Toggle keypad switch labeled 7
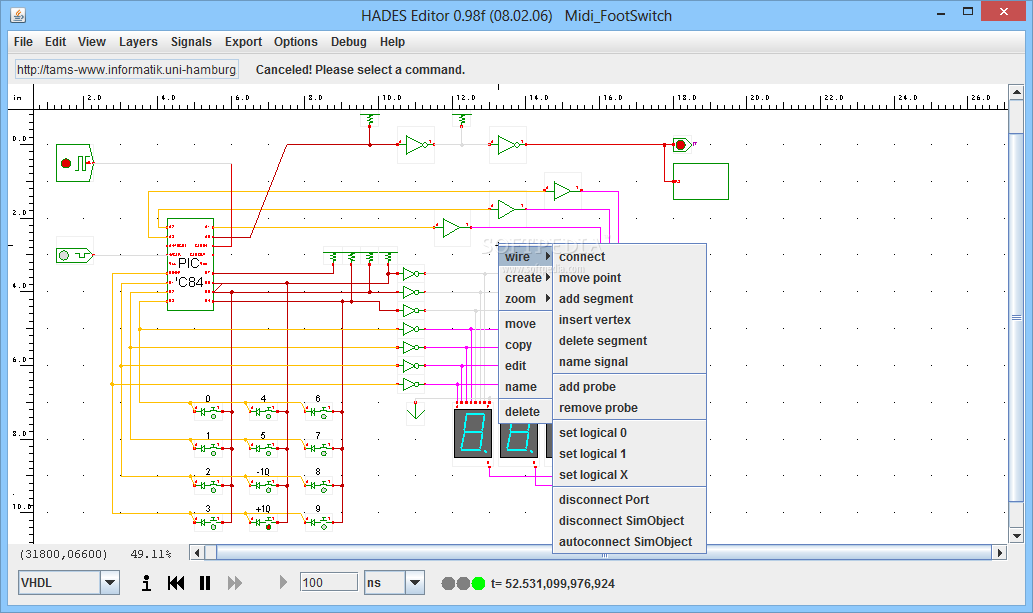 pos(318,449)
